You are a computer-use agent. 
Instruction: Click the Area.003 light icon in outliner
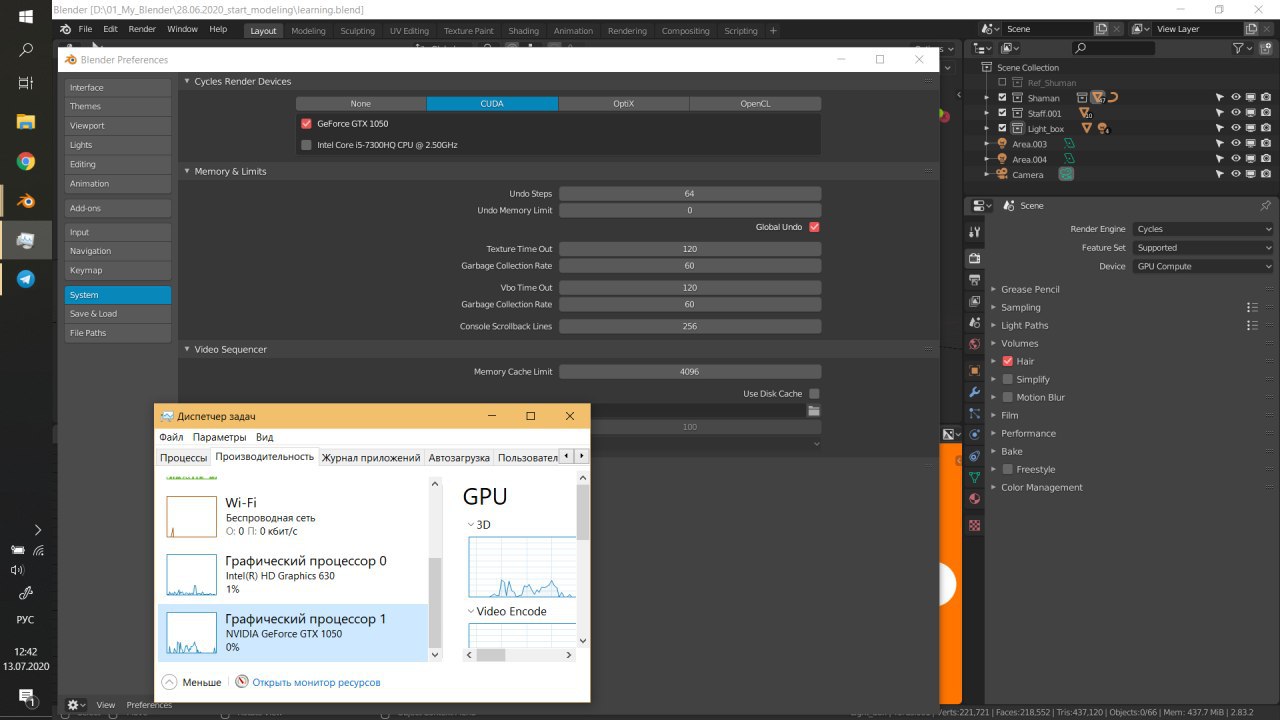pyautogui.click(x=1002, y=144)
